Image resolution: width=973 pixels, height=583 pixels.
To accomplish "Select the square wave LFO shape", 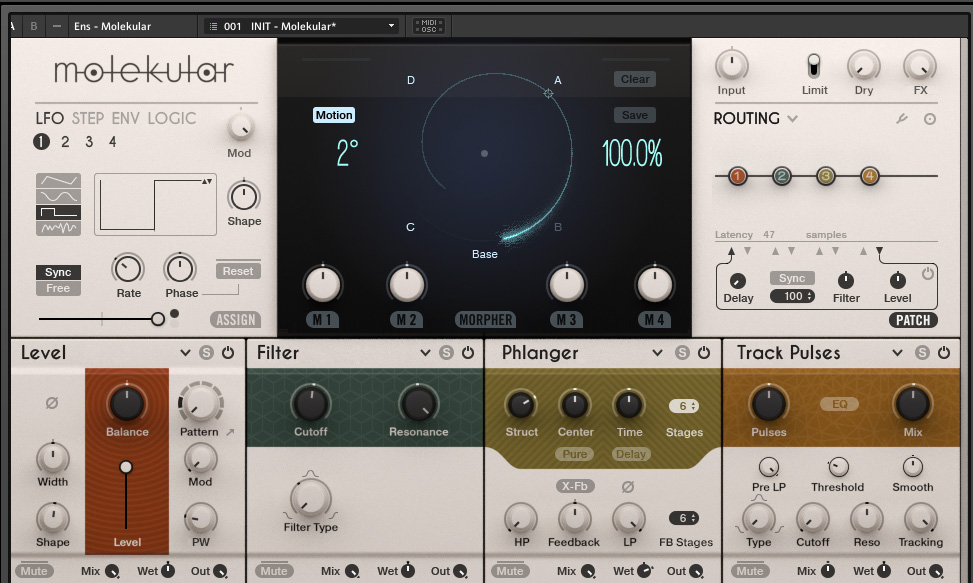I will point(59,212).
